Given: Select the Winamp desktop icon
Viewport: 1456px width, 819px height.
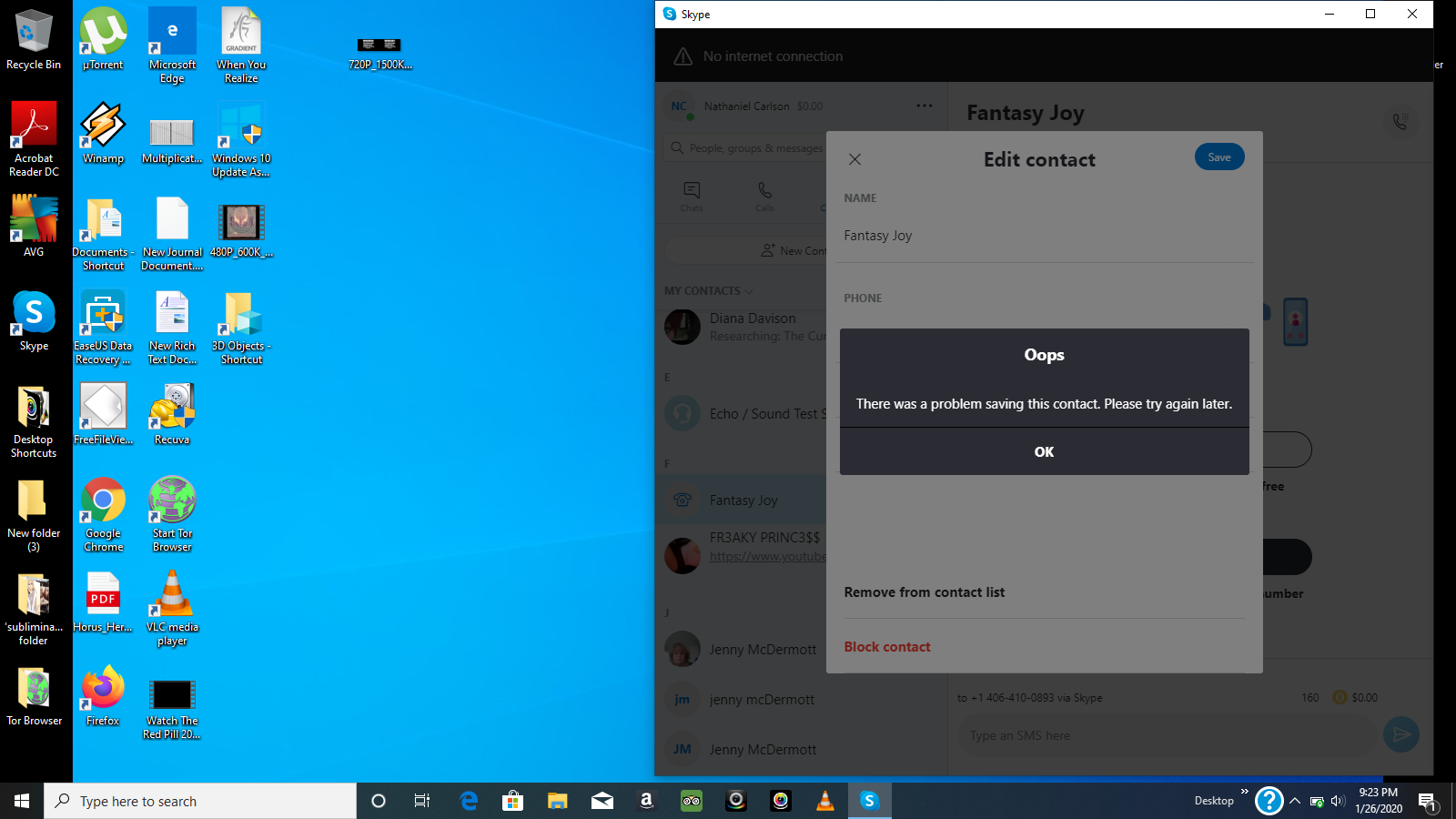Looking at the screenshot, I should click(x=103, y=134).
